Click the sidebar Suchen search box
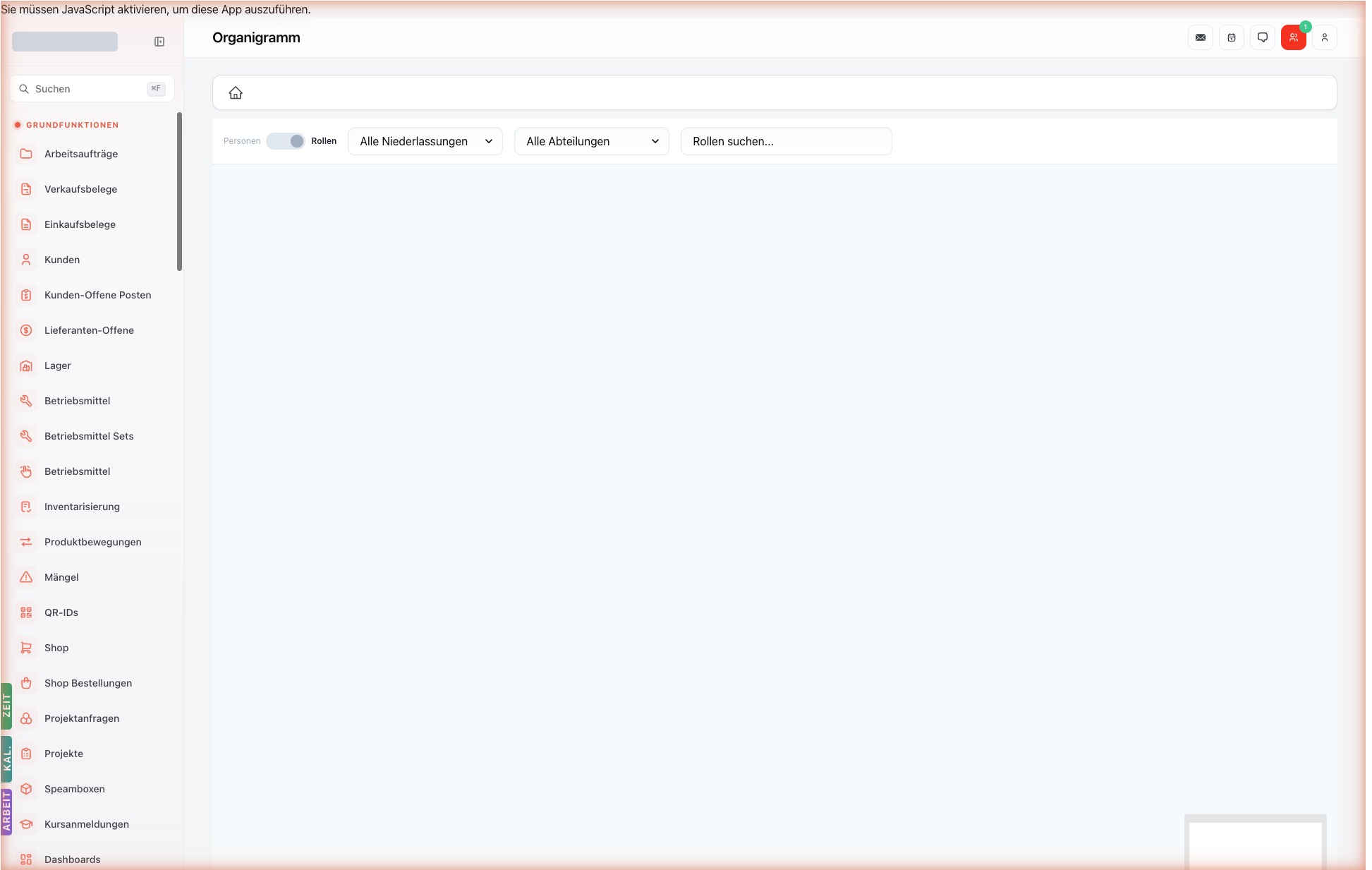 tap(92, 89)
